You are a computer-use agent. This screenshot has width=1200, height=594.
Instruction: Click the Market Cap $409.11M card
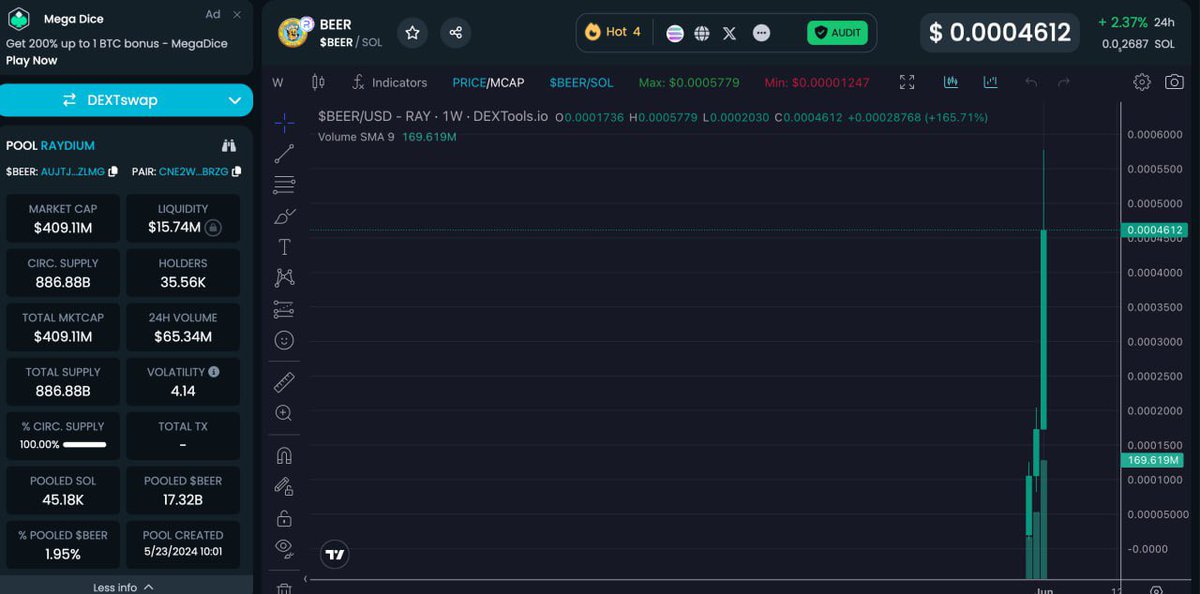click(x=63, y=218)
